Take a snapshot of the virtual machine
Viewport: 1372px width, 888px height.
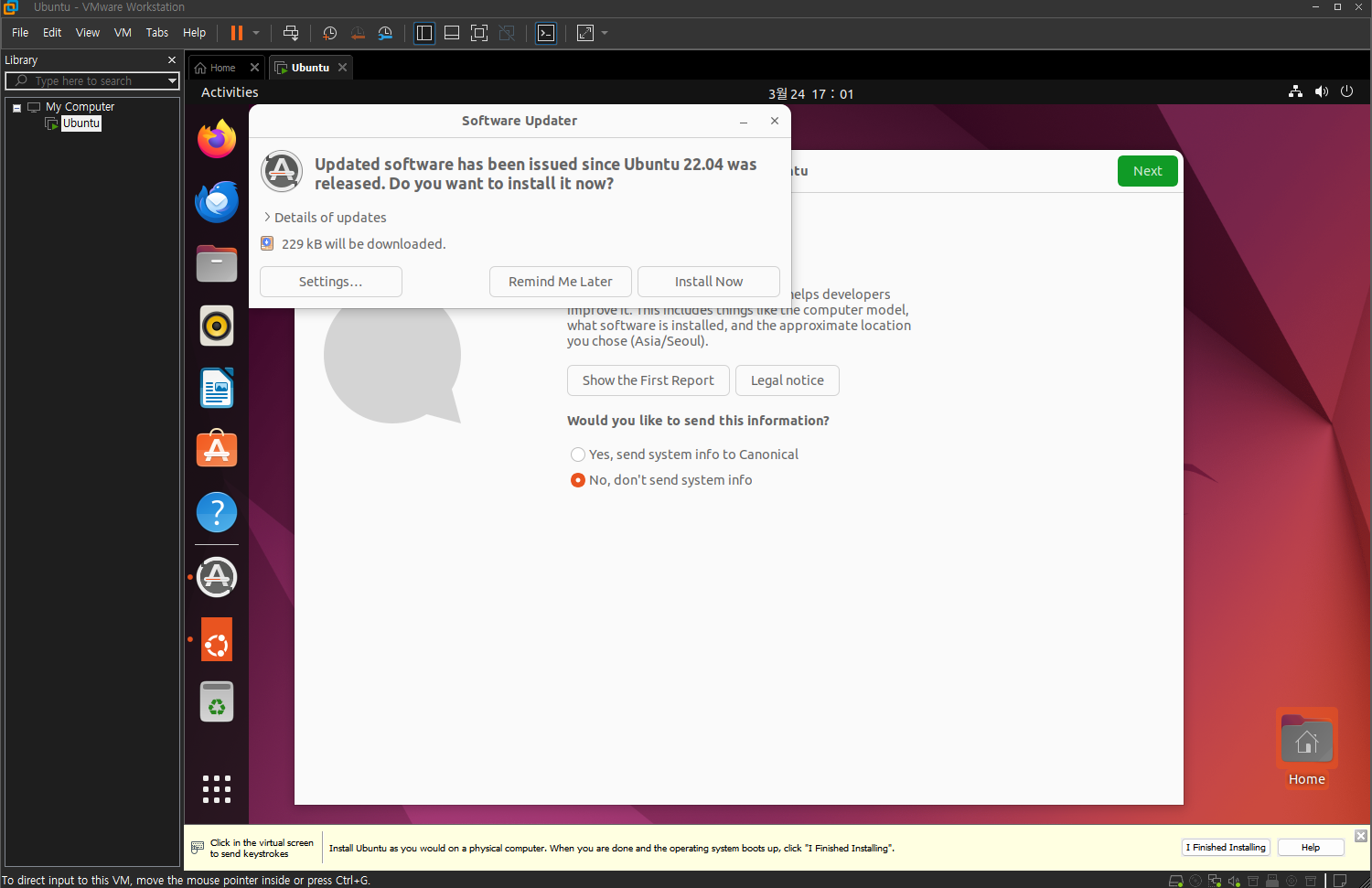coord(330,33)
